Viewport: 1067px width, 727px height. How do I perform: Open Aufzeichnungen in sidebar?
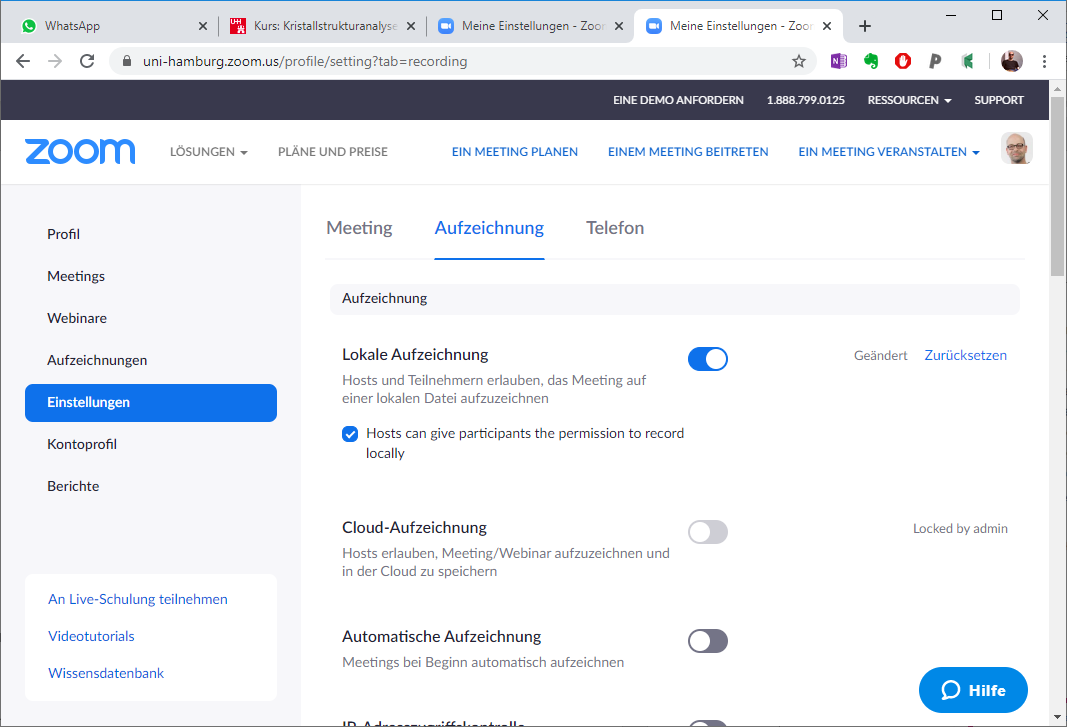97,360
